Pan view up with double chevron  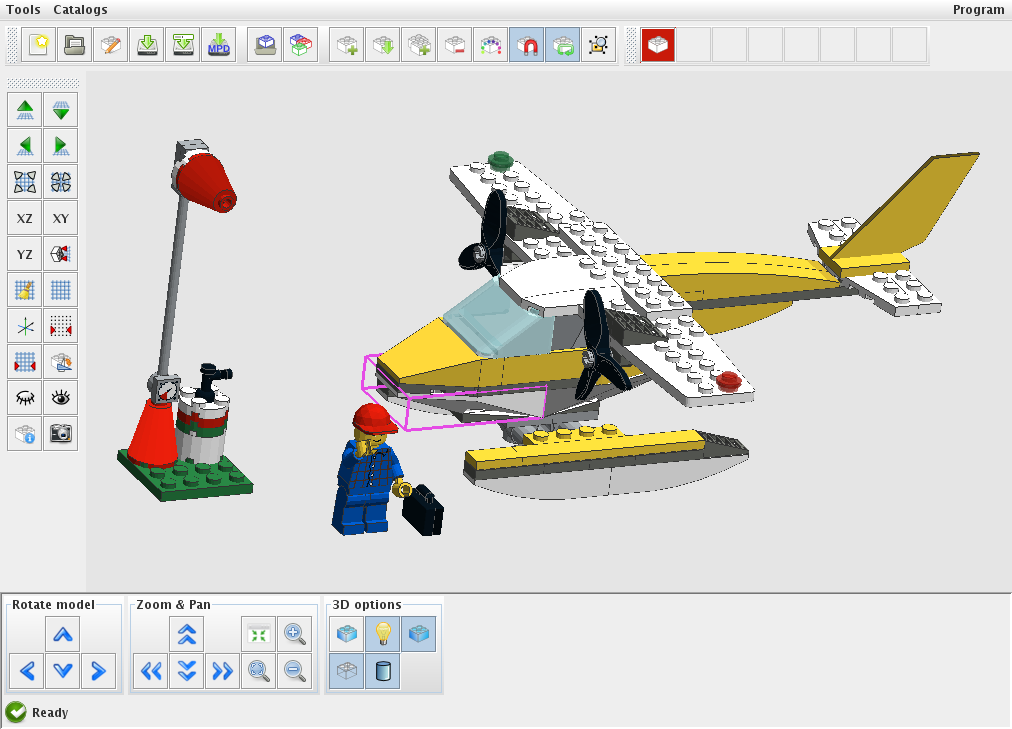pyautogui.click(x=187, y=635)
